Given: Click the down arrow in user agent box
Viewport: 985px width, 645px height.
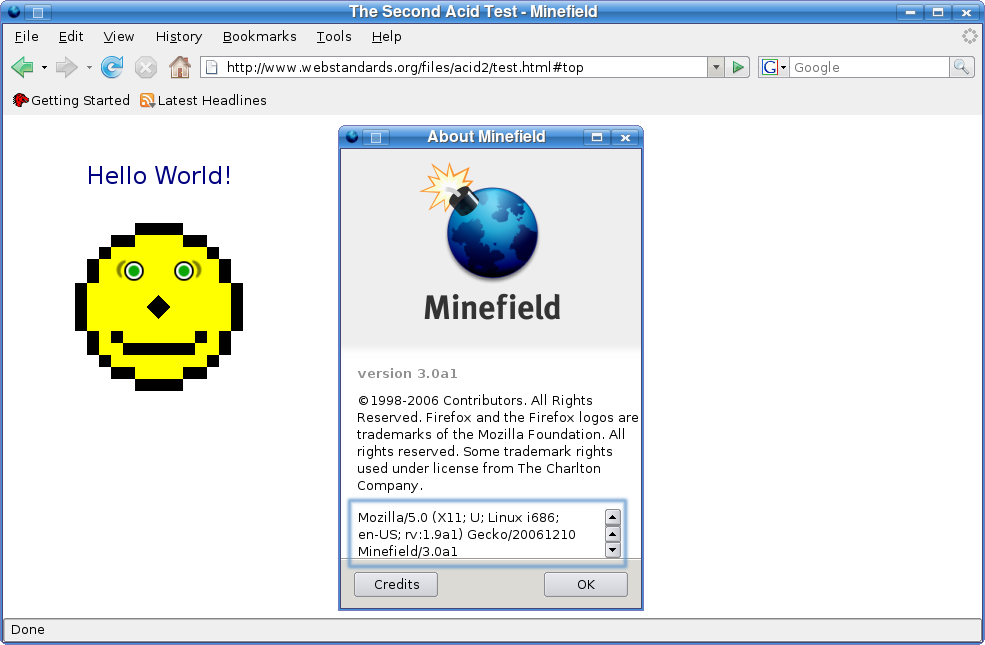Looking at the screenshot, I should (x=612, y=550).
